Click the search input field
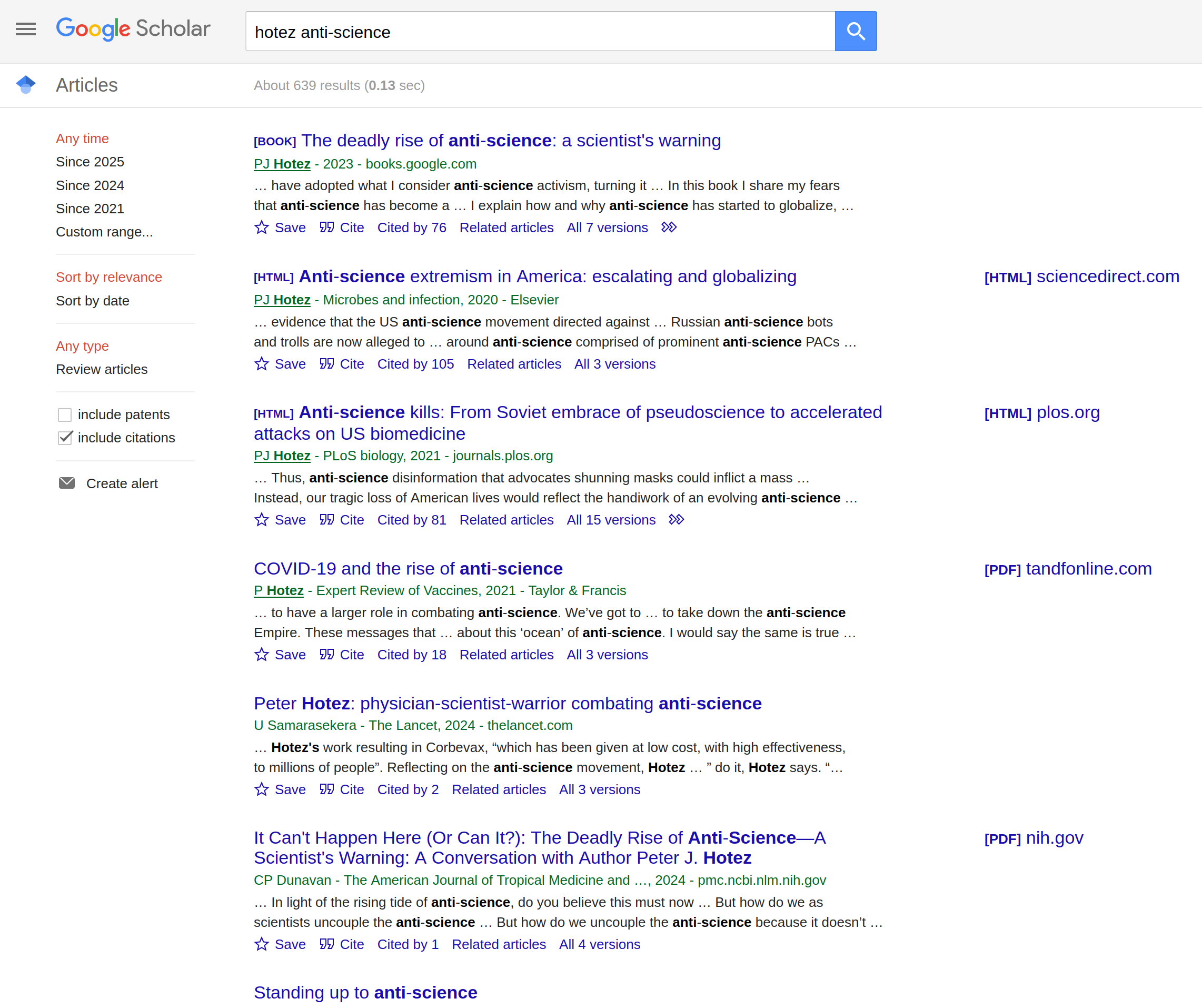This screenshot has height=1008, width=1202. [539, 32]
